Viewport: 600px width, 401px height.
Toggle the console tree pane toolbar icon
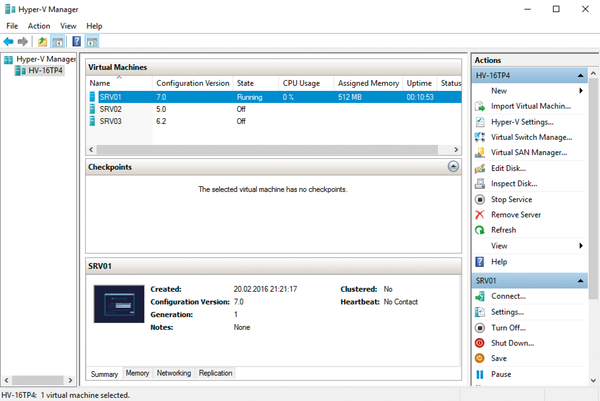click(x=58, y=41)
